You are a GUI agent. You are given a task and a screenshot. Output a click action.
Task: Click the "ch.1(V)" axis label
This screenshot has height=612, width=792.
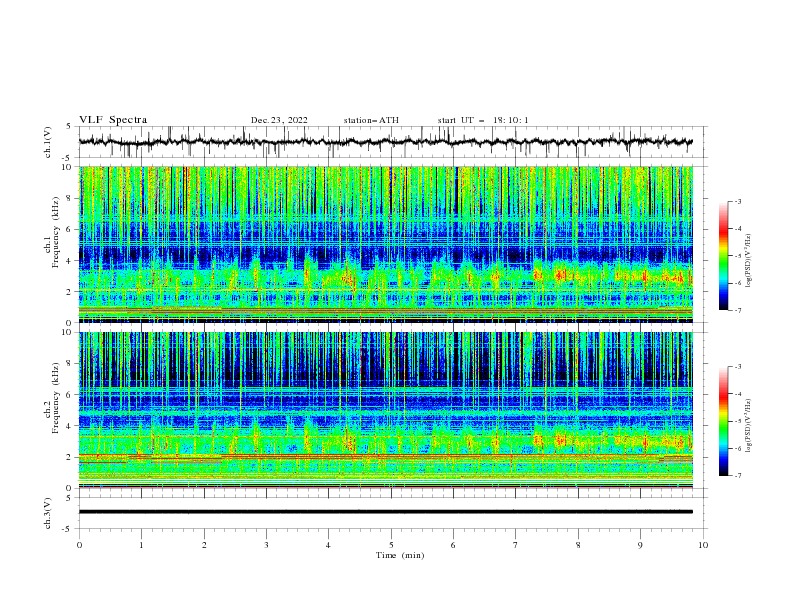(x=48, y=142)
